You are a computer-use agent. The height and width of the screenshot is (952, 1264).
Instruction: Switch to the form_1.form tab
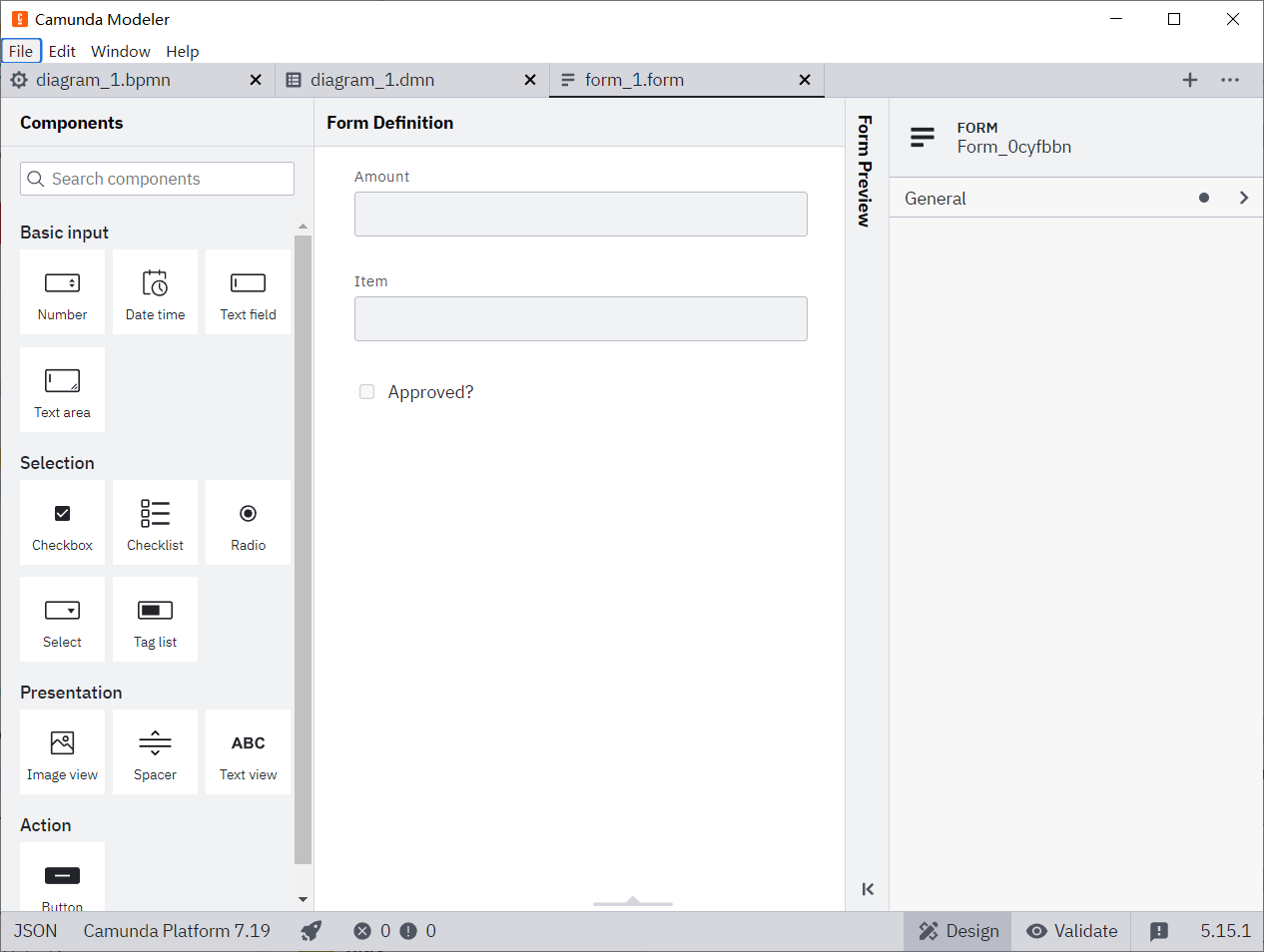(687, 80)
